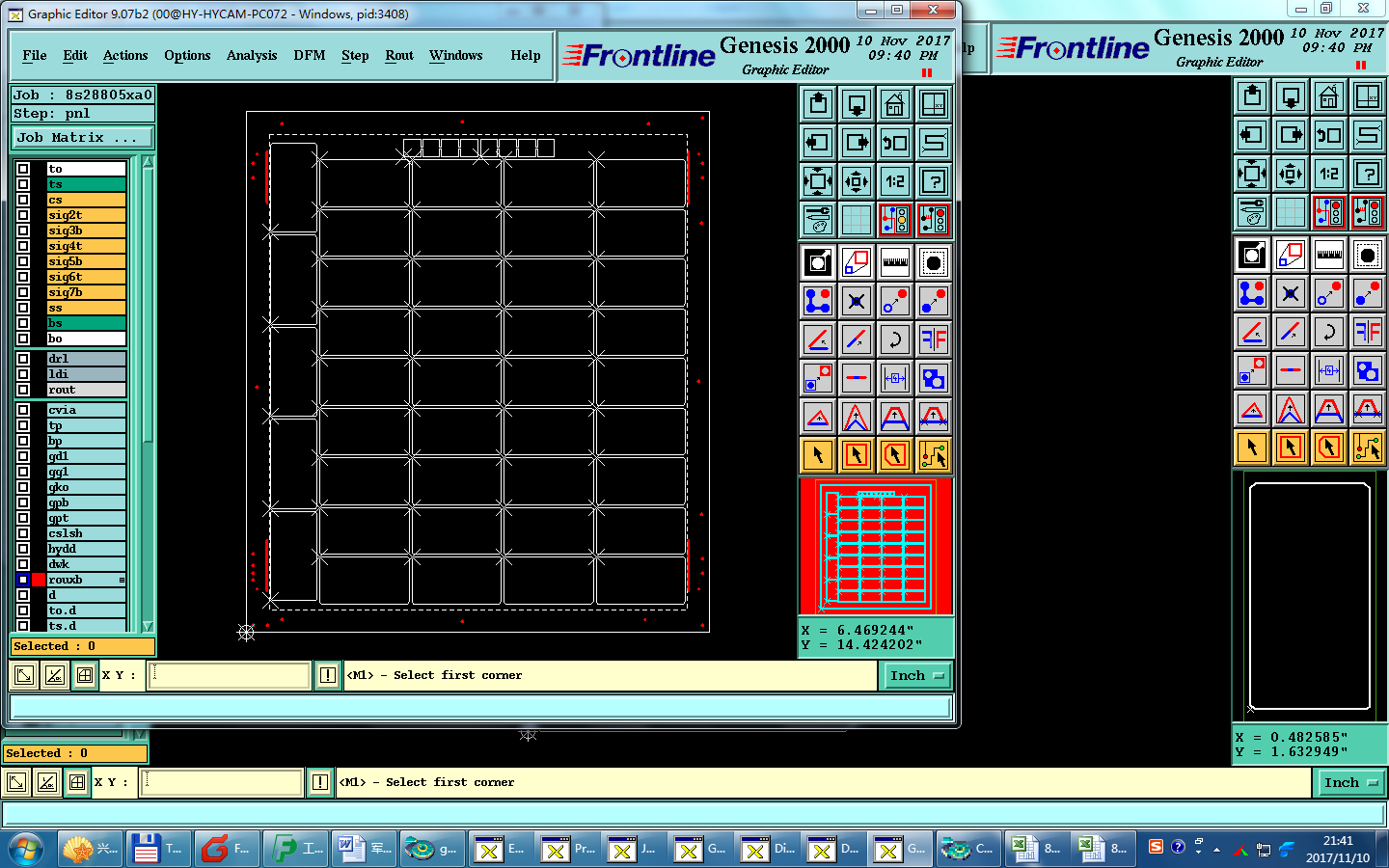Open the File menu

35,55
